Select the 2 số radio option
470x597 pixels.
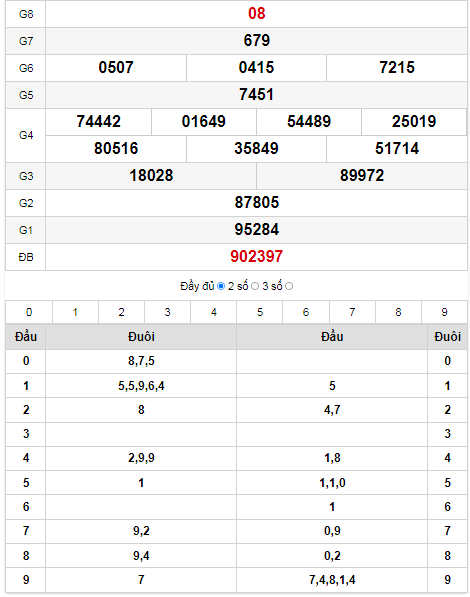(255, 286)
